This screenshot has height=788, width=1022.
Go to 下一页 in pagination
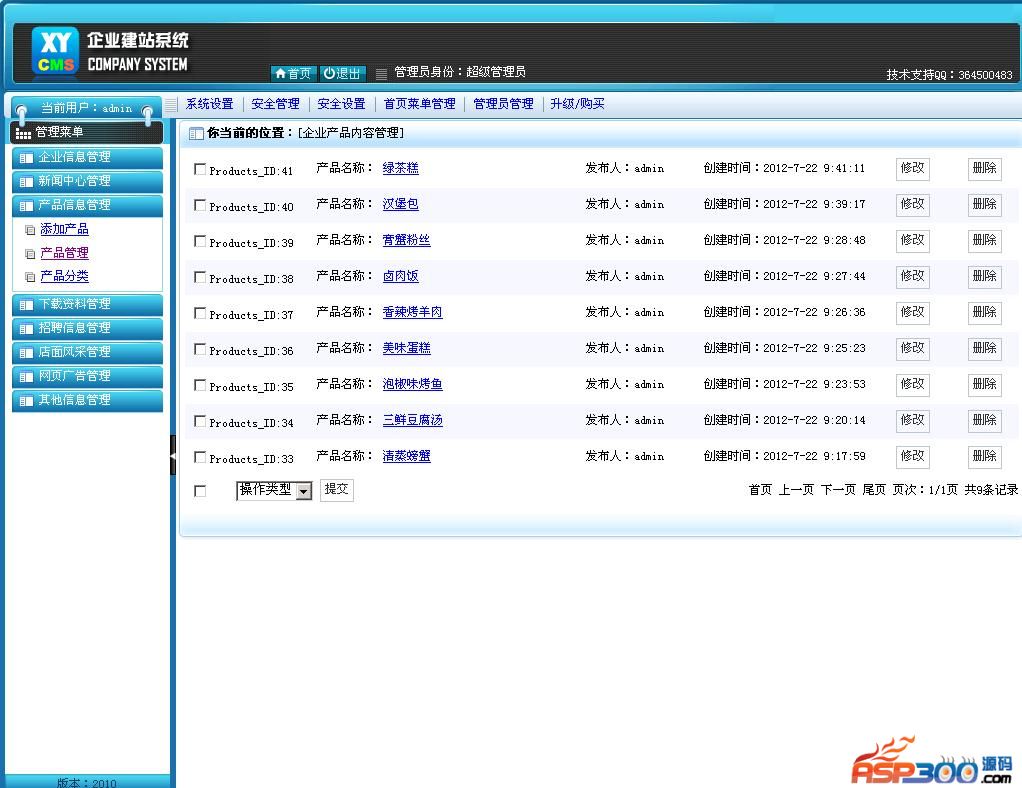click(838, 490)
